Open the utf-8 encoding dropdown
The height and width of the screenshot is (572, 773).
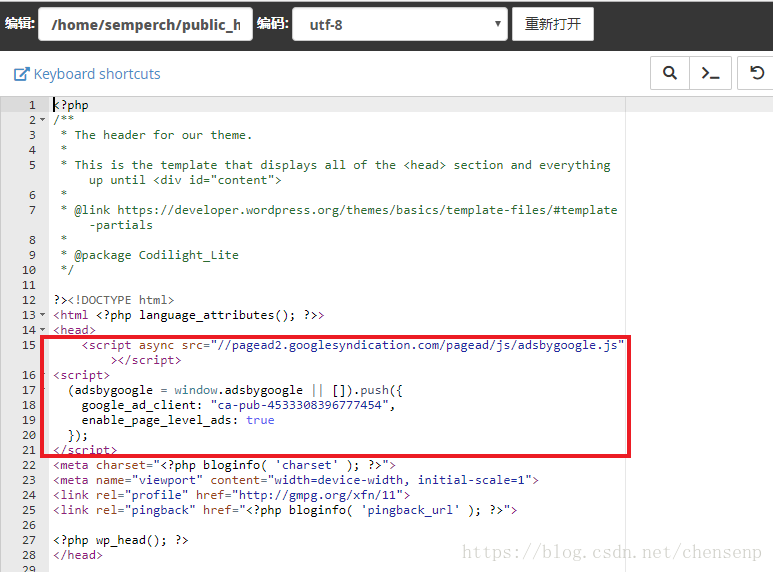(400, 24)
